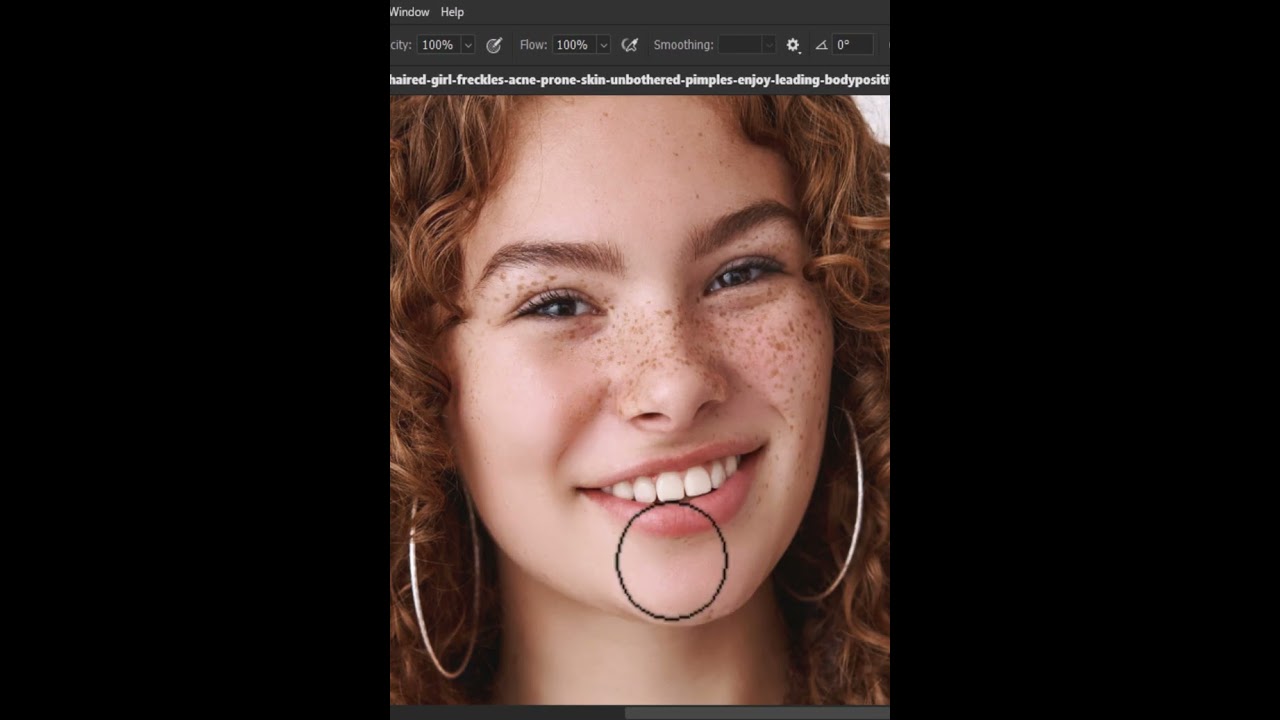Toggle pressure for opacity icon
The width and height of the screenshot is (1280, 720).
tap(494, 45)
